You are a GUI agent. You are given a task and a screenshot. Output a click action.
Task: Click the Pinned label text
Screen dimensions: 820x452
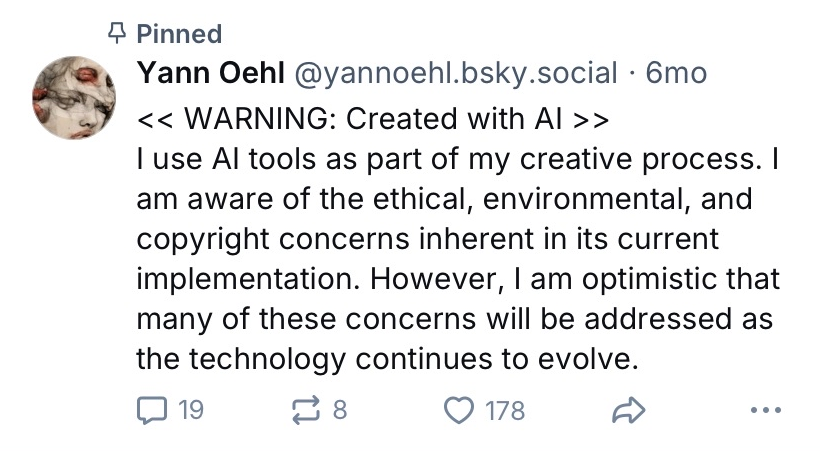tap(179, 33)
